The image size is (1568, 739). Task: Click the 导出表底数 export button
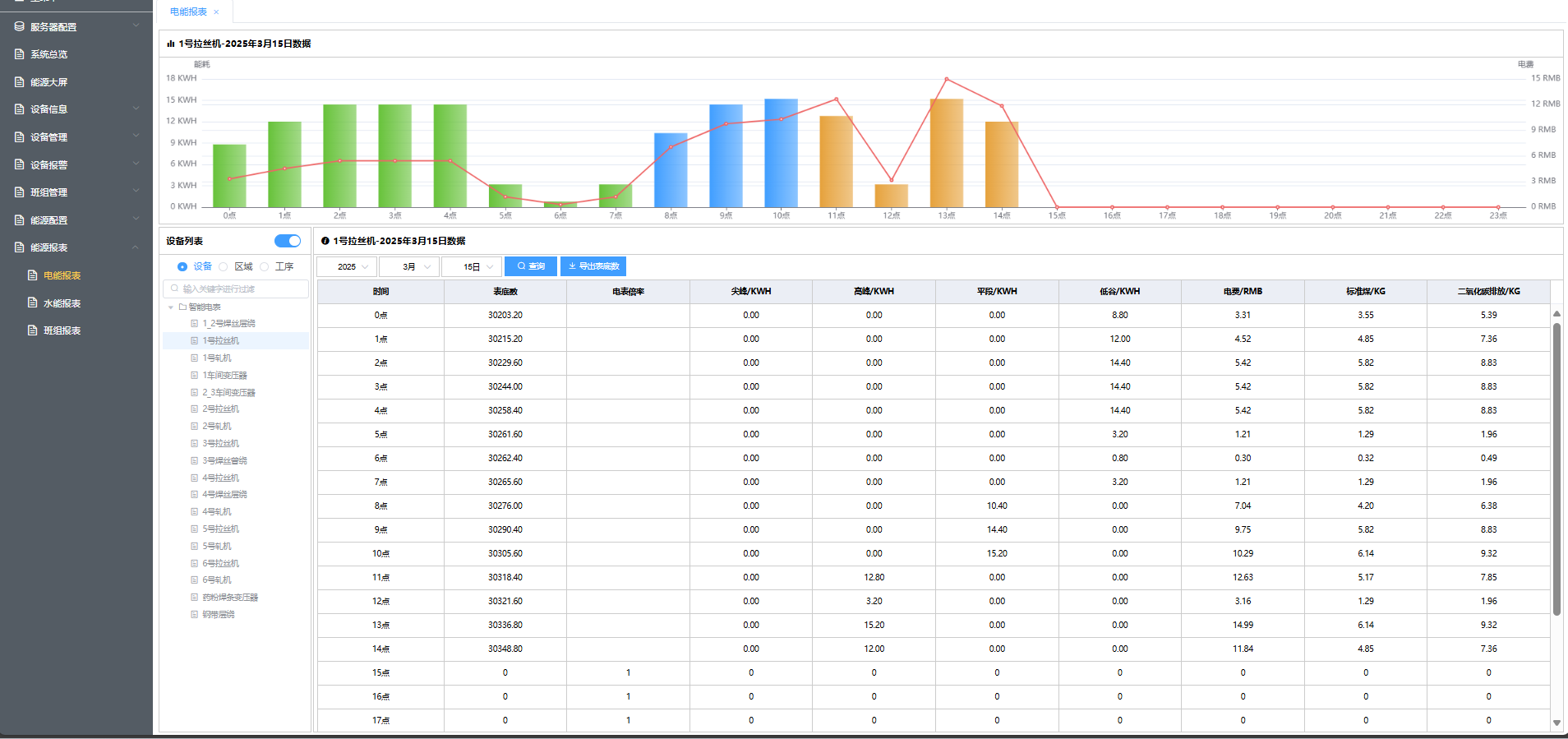coord(593,266)
